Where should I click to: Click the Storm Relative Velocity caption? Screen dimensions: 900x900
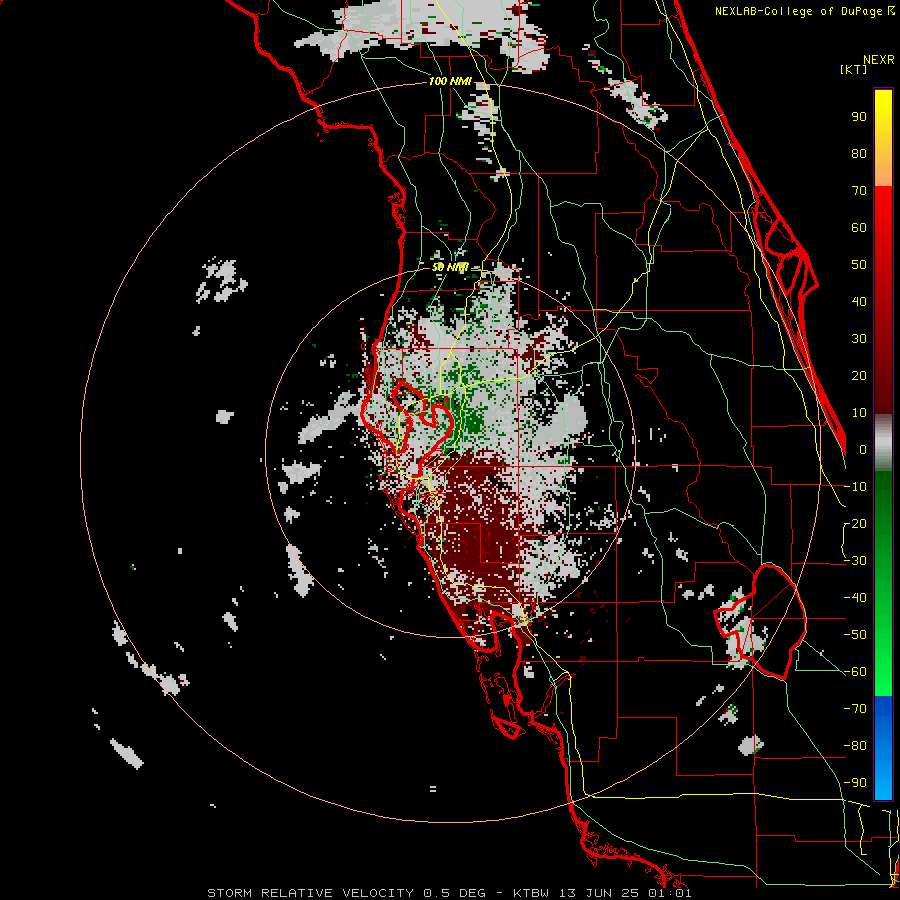(449, 893)
